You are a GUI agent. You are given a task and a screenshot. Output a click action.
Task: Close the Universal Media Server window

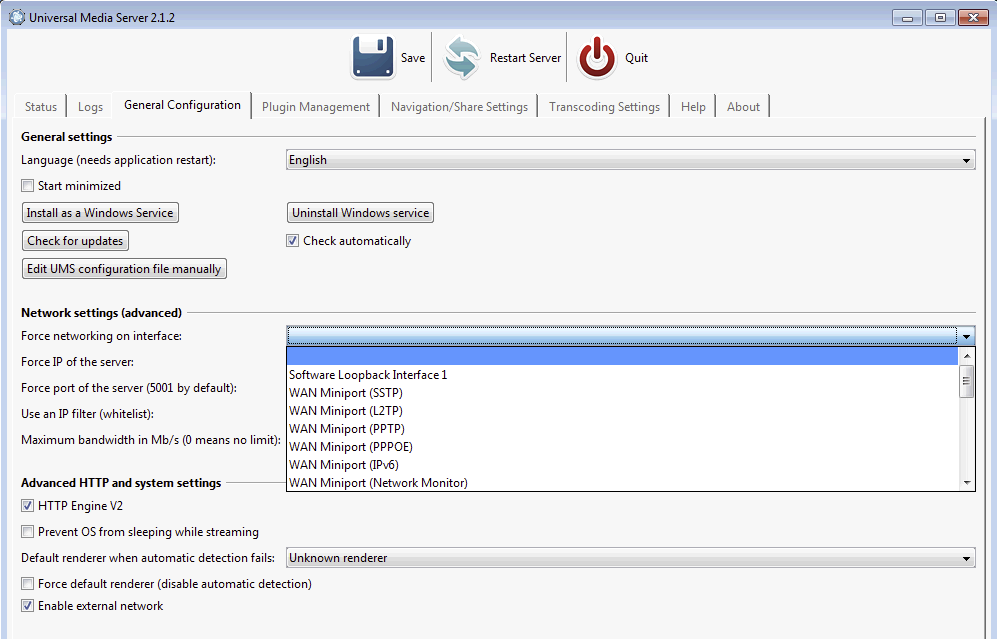point(973,18)
